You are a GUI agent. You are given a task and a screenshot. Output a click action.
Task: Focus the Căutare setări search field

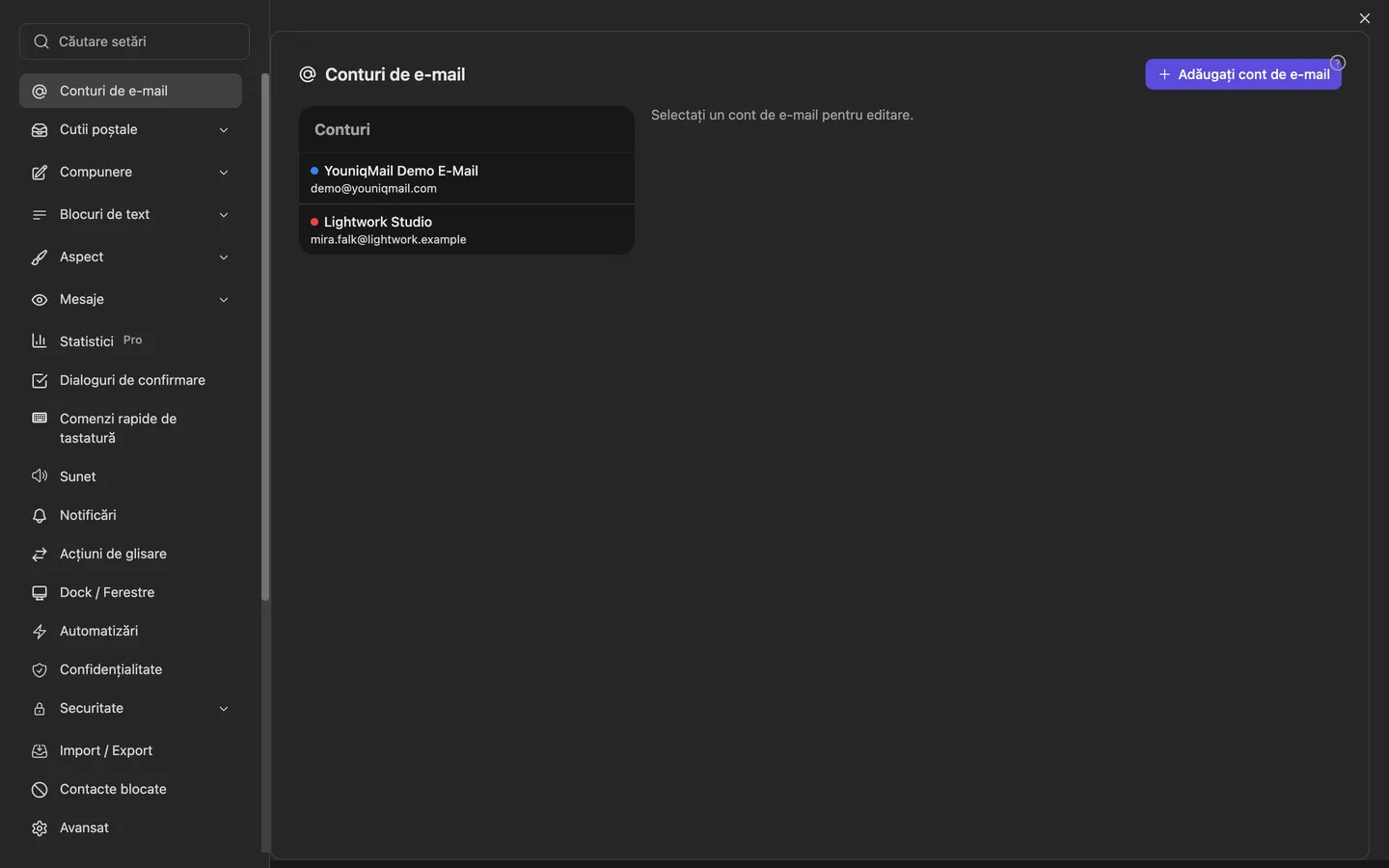click(x=134, y=41)
